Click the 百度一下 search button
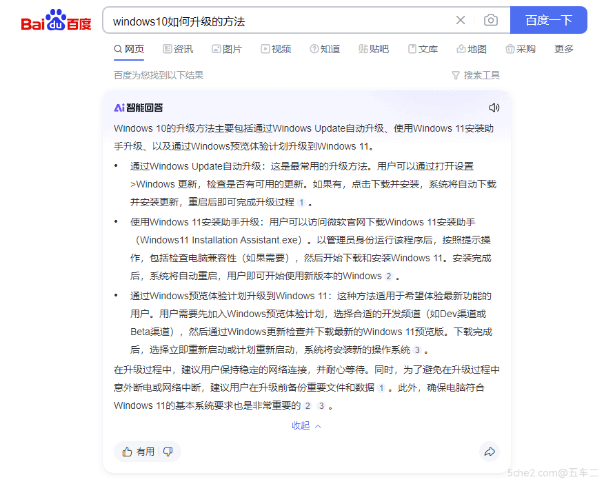Viewport: 604px width, 482px height. tap(548, 20)
